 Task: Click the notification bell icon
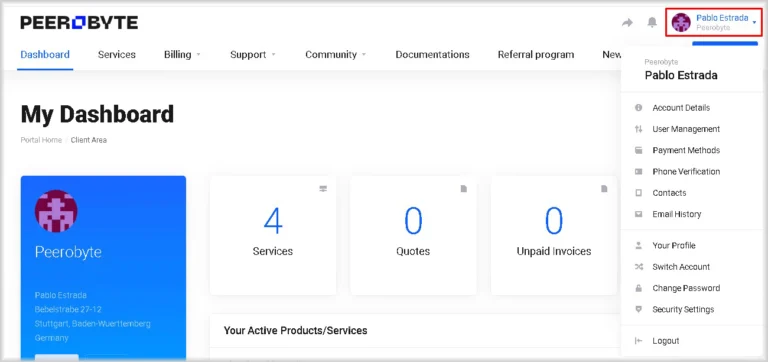pyautogui.click(x=652, y=23)
